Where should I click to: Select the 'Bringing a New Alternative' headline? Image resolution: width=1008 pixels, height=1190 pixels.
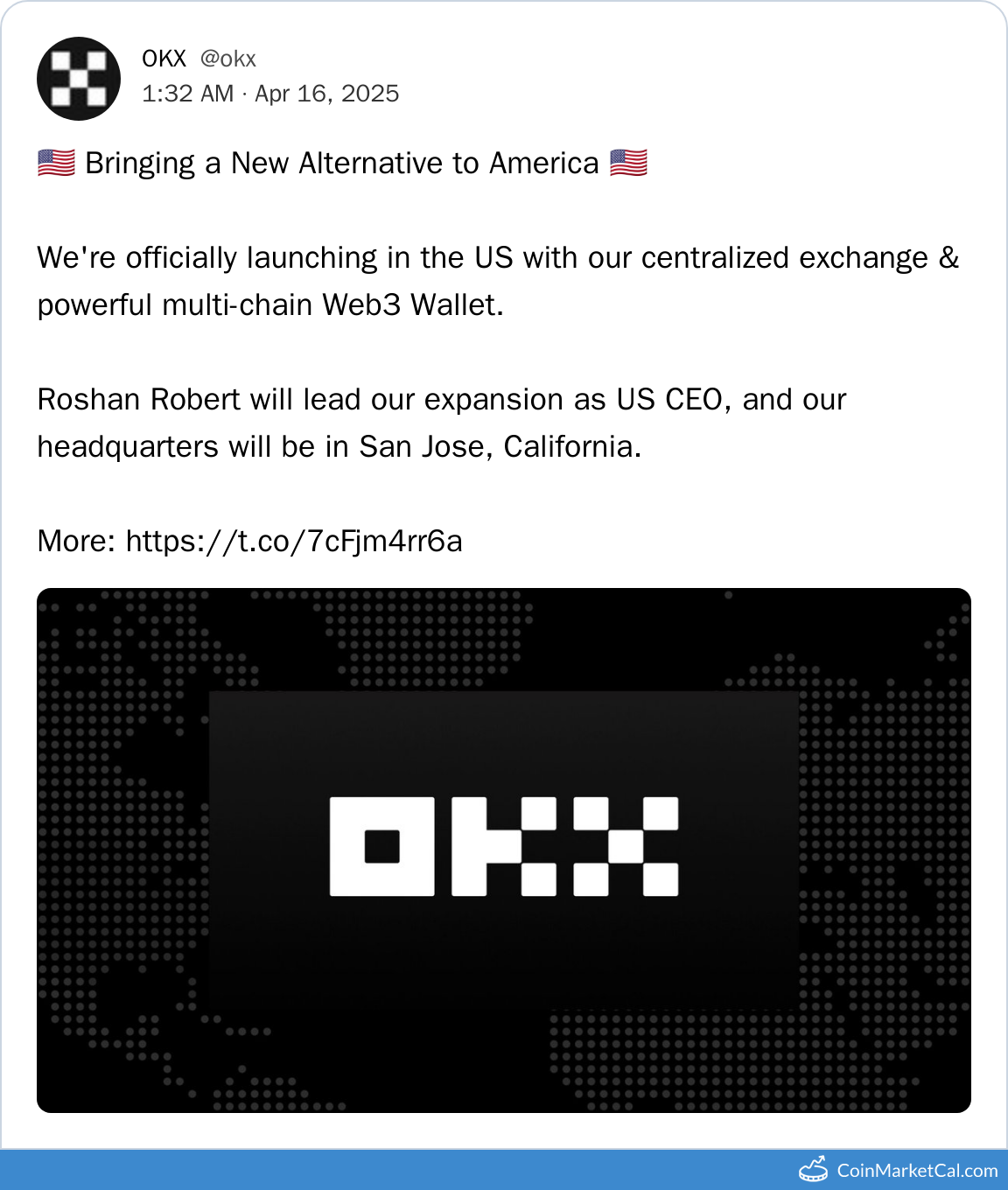click(341, 164)
